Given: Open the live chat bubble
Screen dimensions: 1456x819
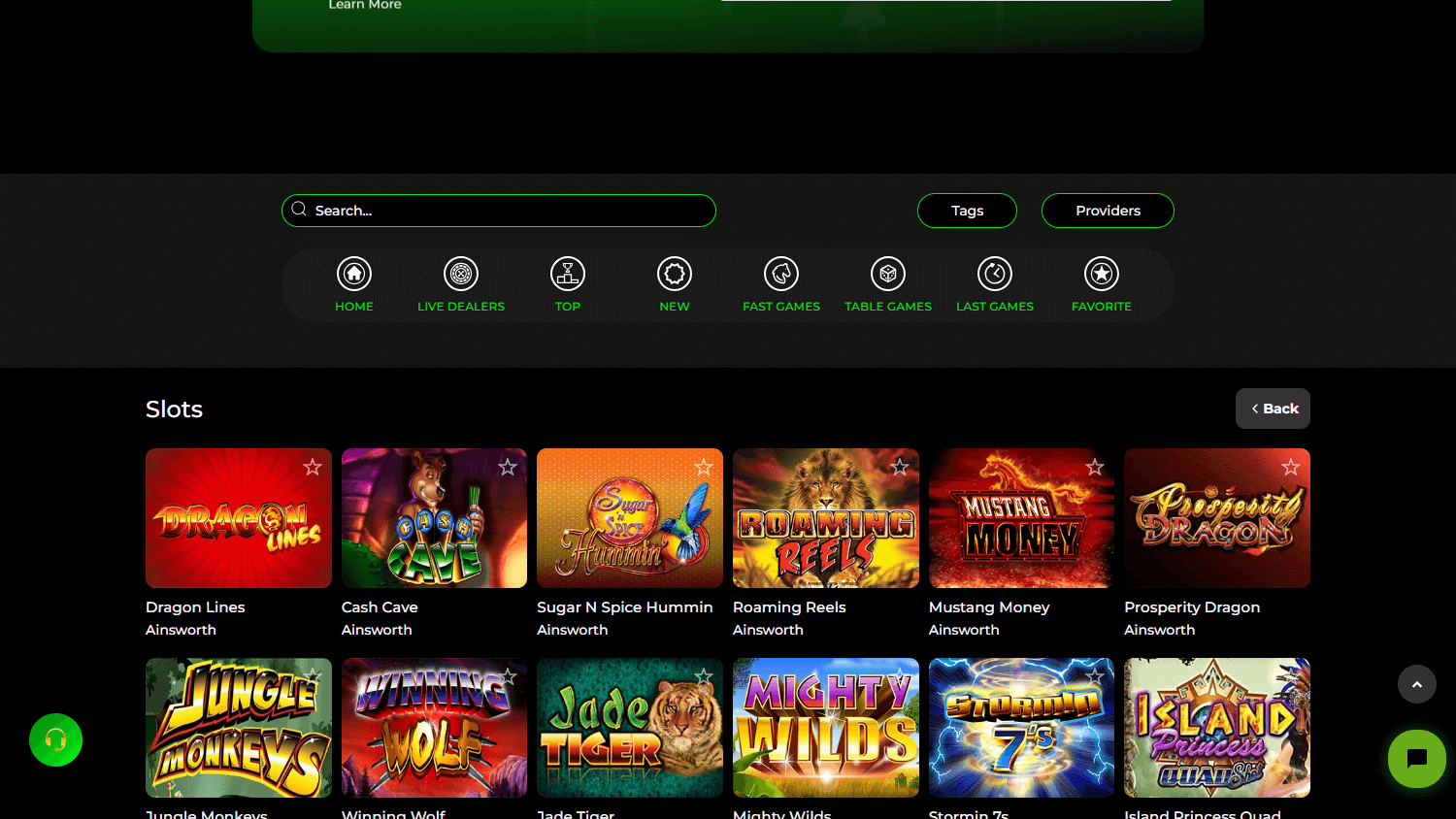Looking at the screenshot, I should (1416, 759).
